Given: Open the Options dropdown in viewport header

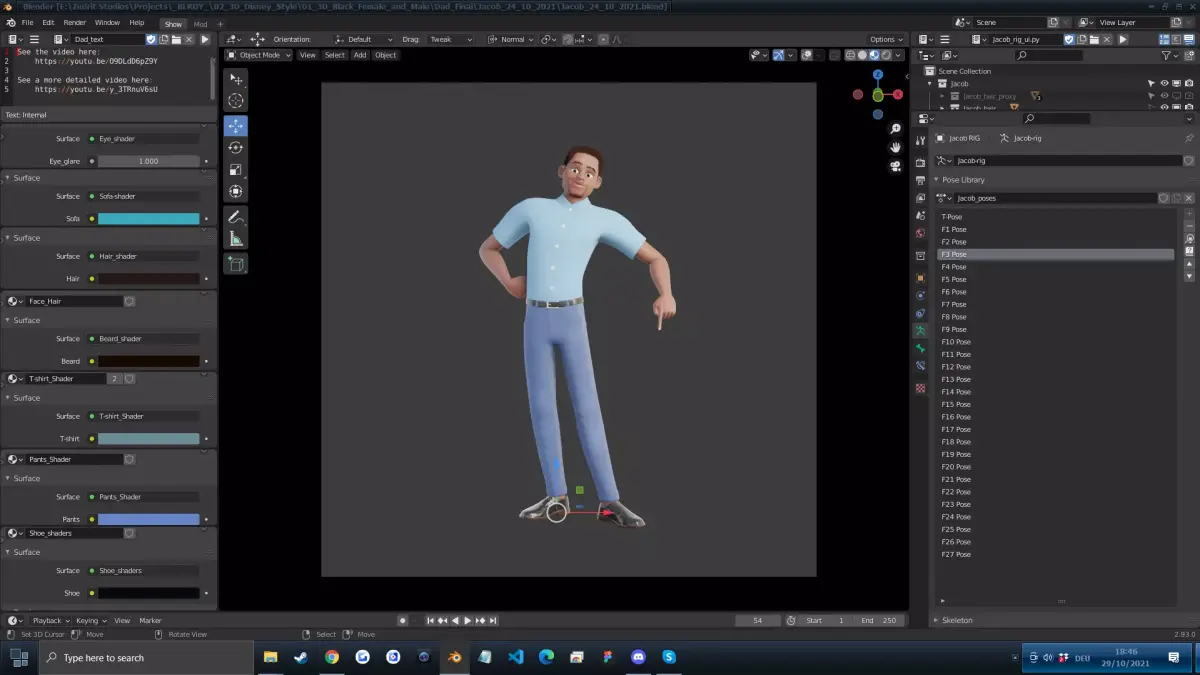Looking at the screenshot, I should pos(886,39).
